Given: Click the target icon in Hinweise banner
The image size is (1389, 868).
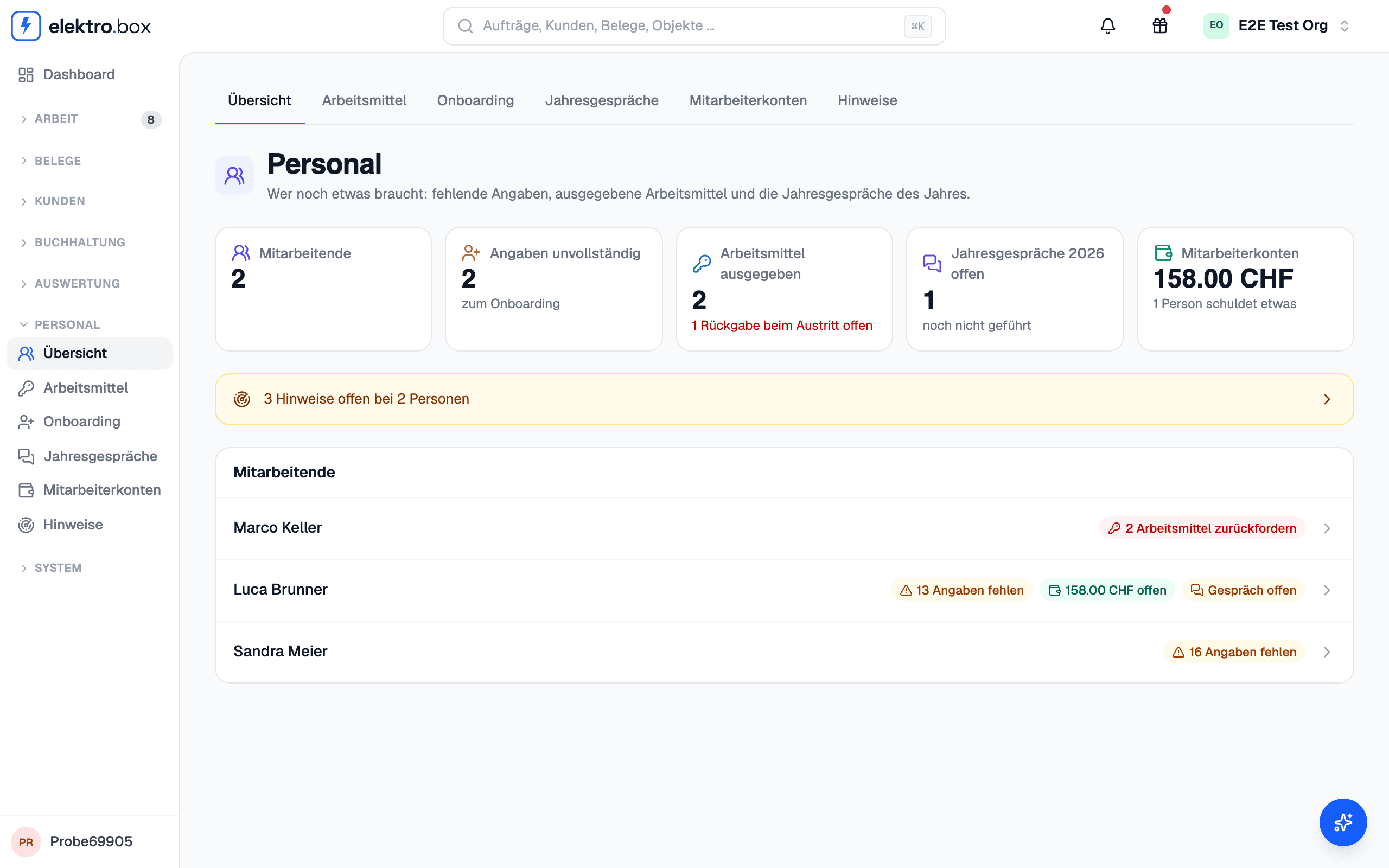Looking at the screenshot, I should (242, 399).
